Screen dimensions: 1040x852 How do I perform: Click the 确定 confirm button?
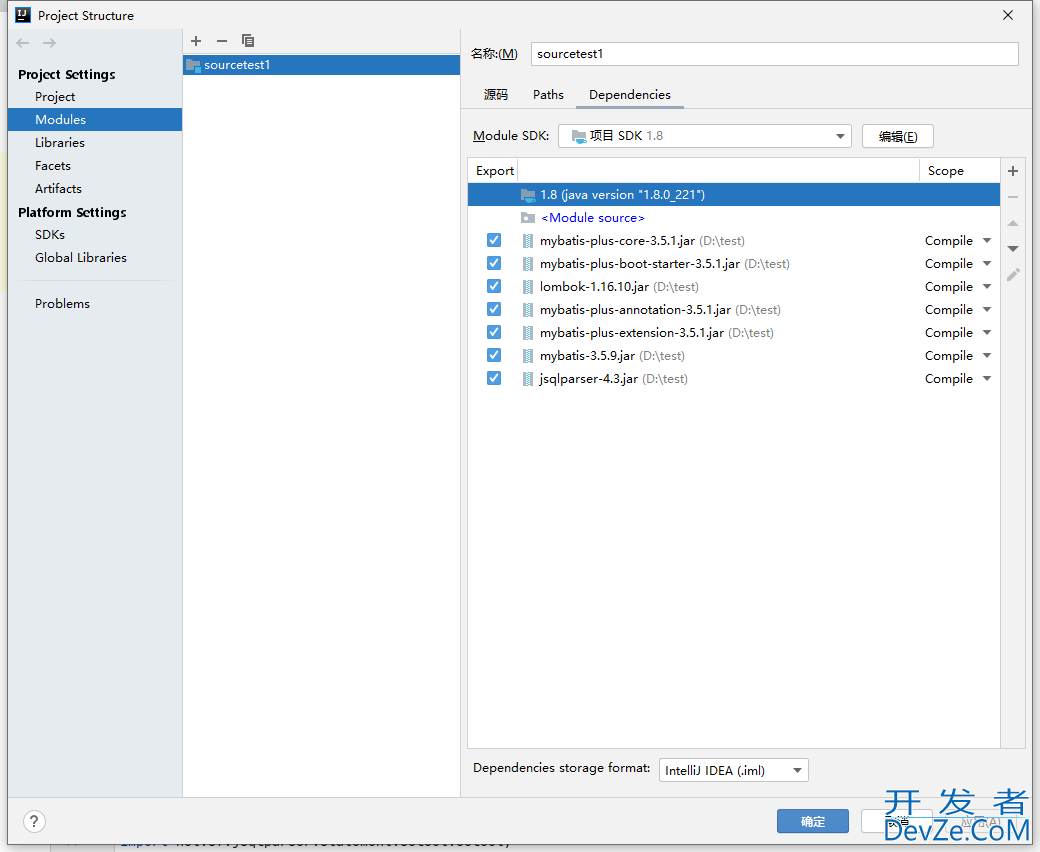[812, 822]
